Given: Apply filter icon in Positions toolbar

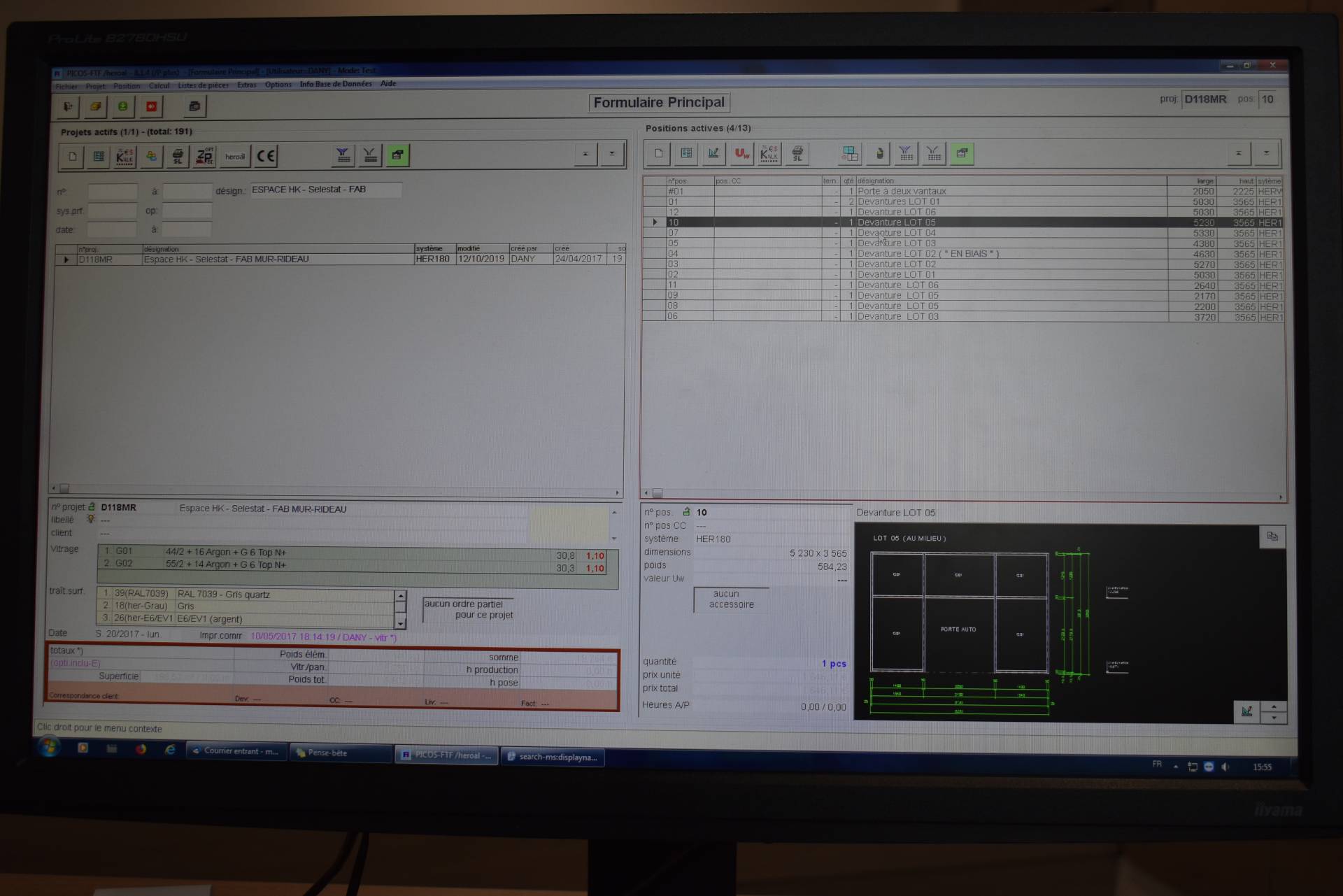Looking at the screenshot, I should click(906, 153).
